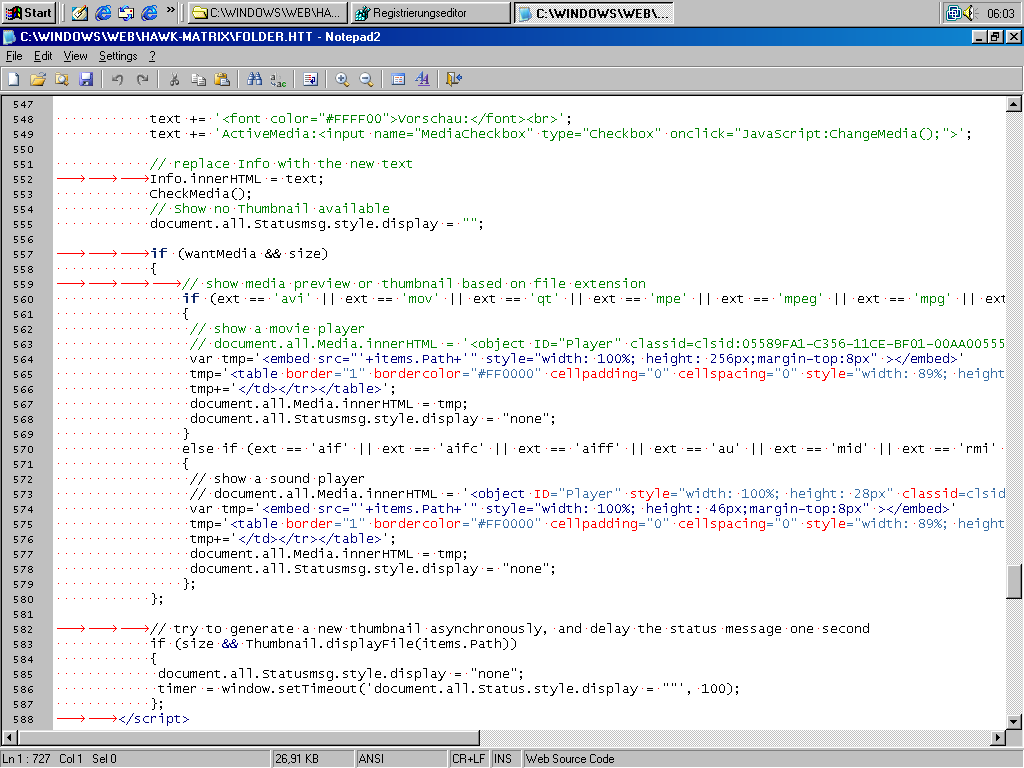Click the '26,91 KB' file size status entry
The height and width of the screenshot is (768, 1024).
click(313, 759)
